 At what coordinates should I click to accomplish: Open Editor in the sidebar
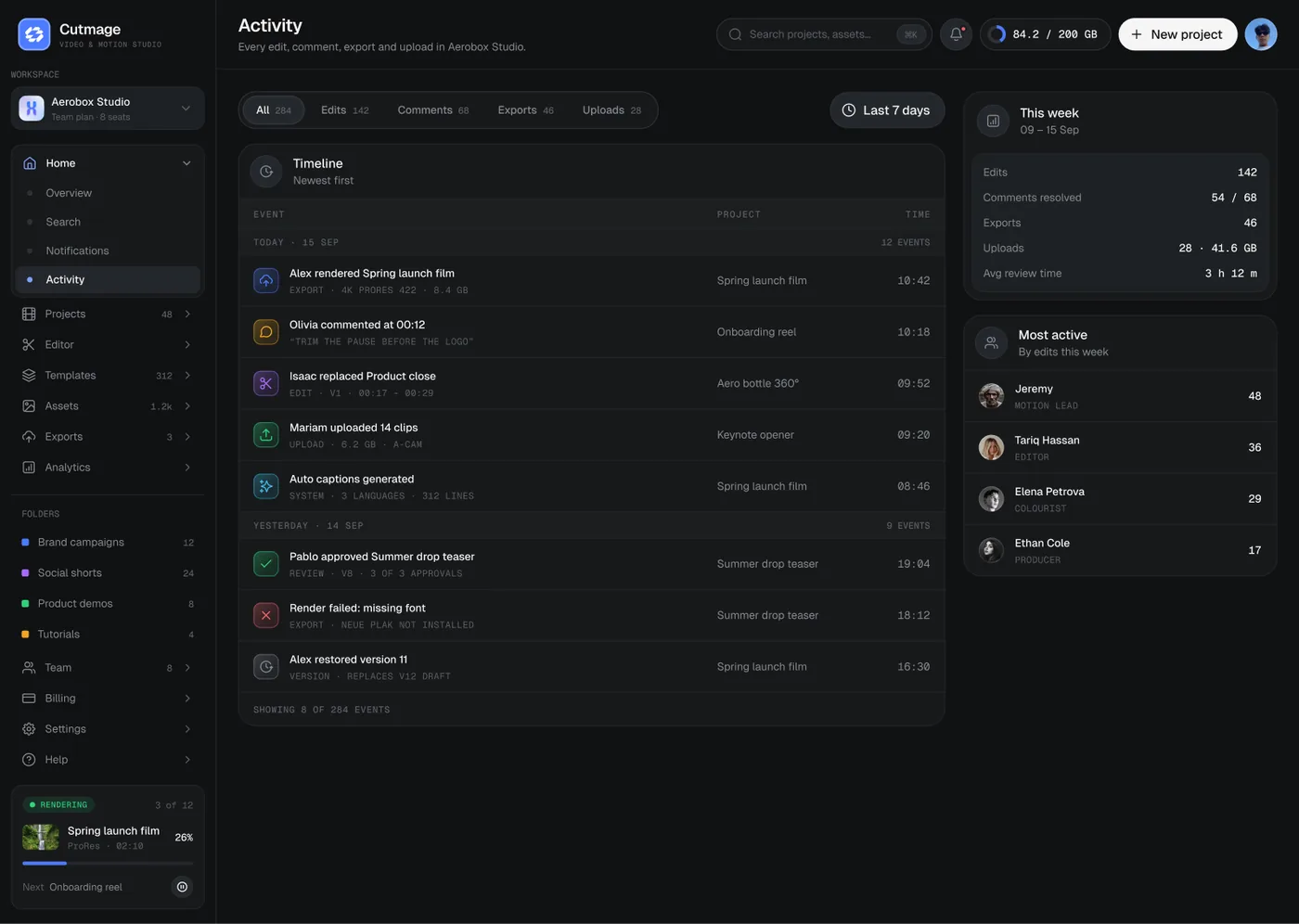(108, 345)
